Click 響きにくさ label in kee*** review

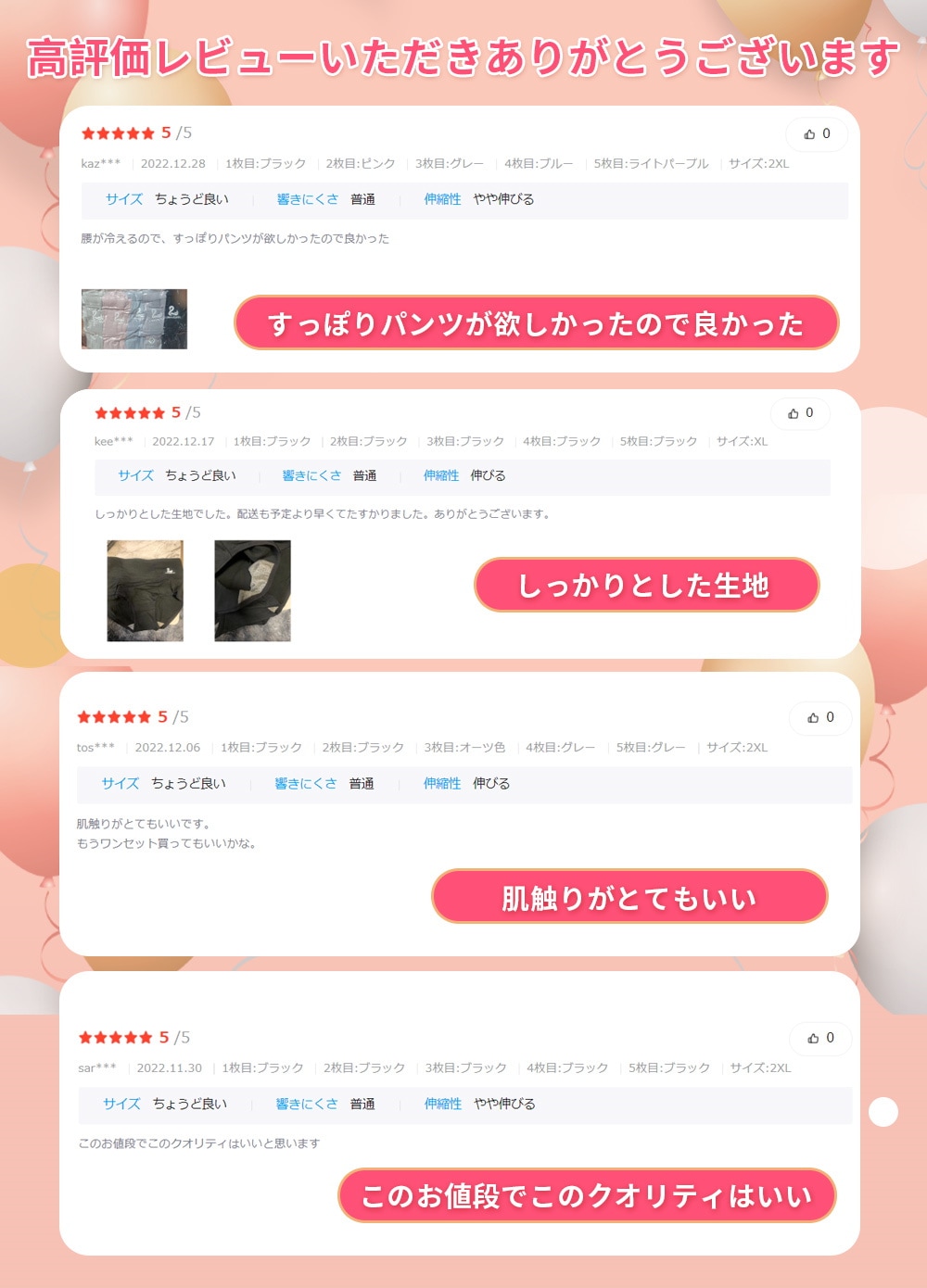coord(311,475)
